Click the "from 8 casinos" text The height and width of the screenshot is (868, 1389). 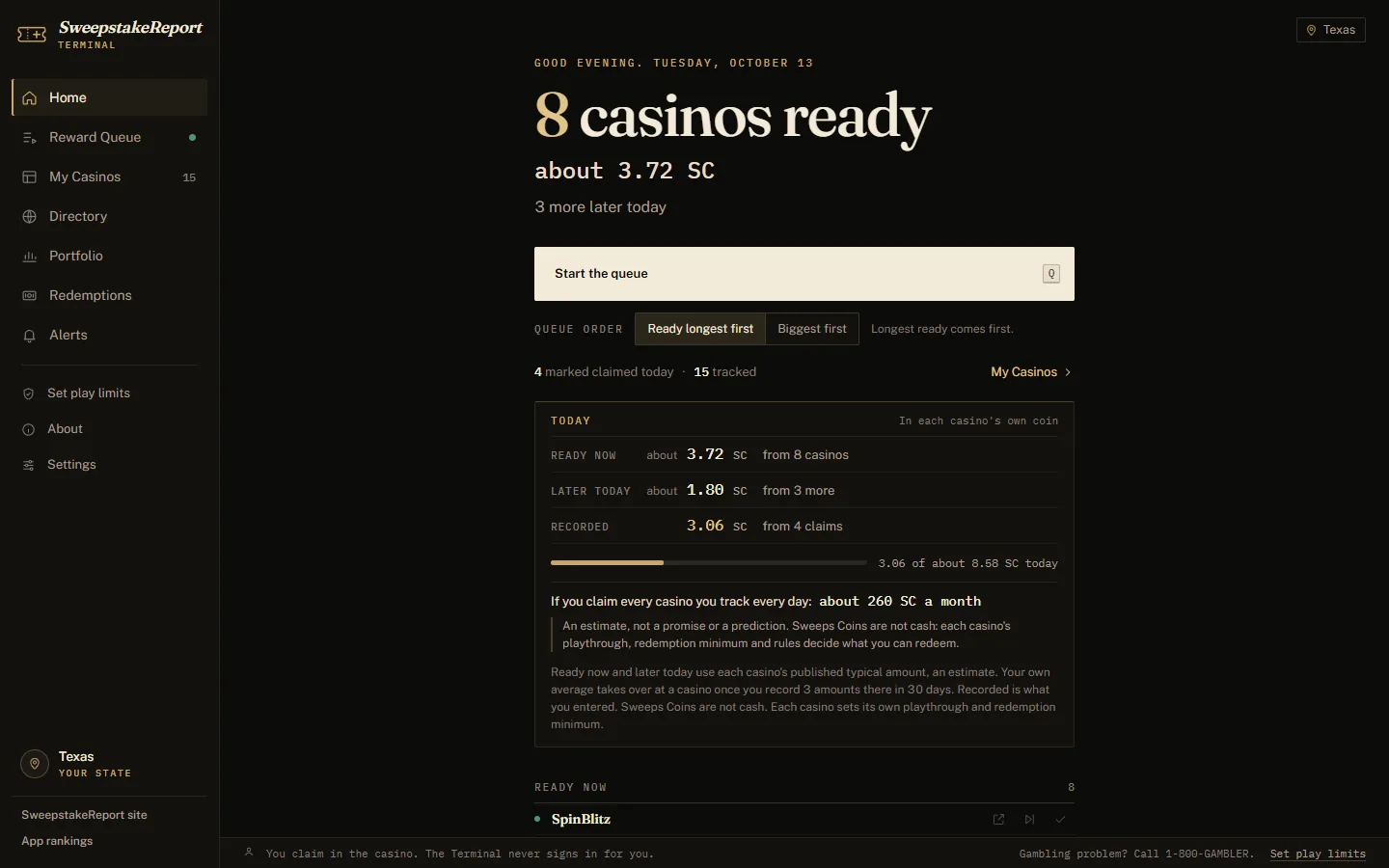pos(805,455)
